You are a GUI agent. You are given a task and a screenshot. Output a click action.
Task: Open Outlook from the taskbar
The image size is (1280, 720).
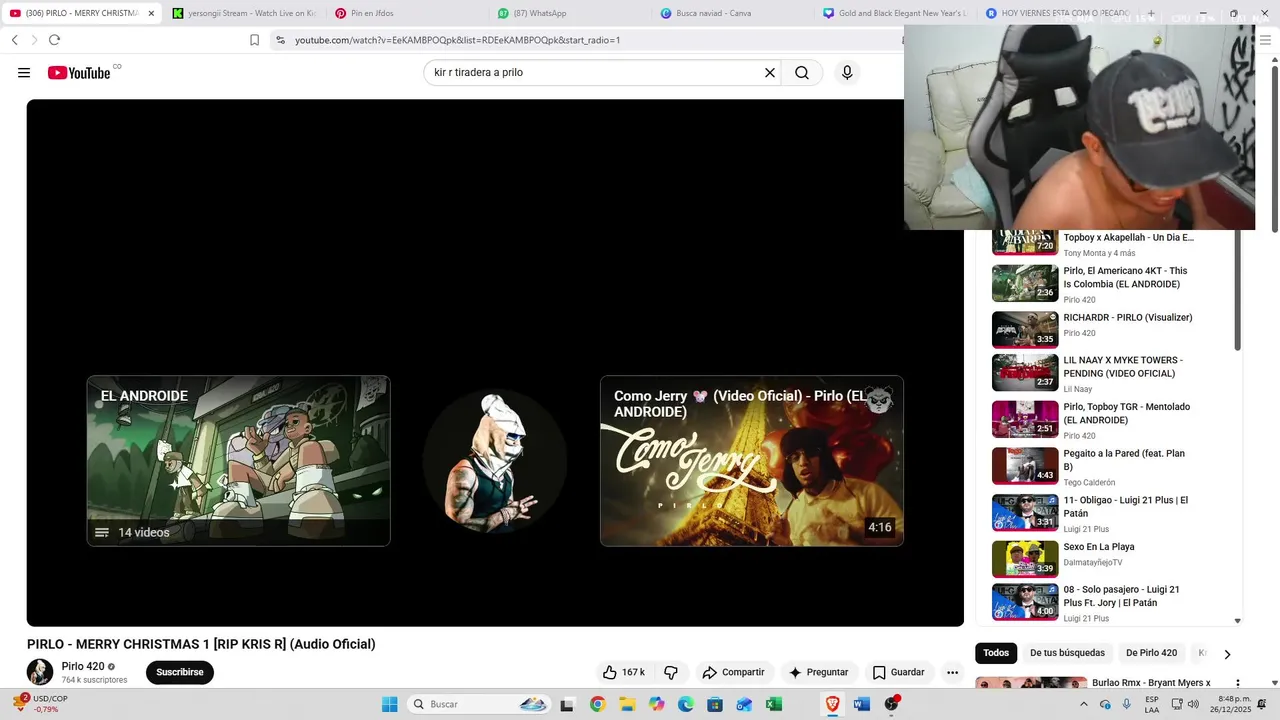(744, 704)
